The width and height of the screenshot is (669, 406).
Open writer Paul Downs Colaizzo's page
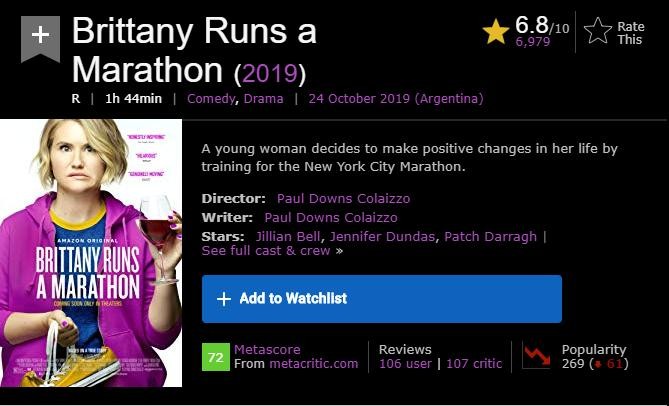click(x=331, y=217)
